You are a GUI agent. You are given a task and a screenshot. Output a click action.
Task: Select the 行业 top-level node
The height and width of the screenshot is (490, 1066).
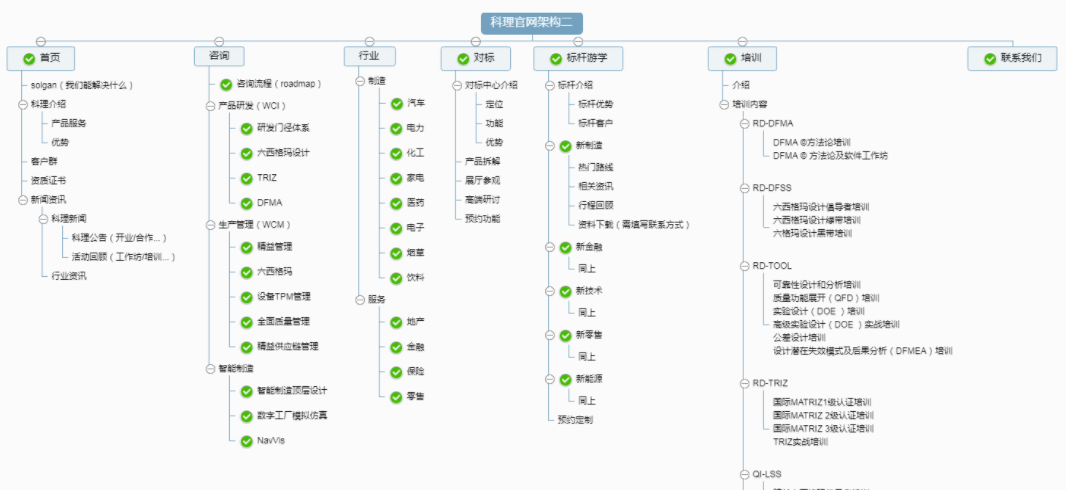coord(368,56)
